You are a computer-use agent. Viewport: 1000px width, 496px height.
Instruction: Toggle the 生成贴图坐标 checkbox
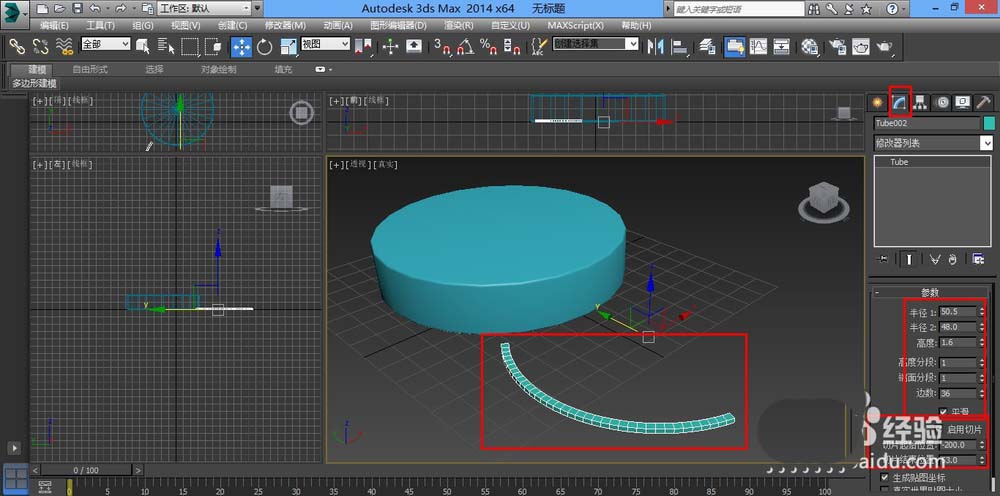[885, 477]
